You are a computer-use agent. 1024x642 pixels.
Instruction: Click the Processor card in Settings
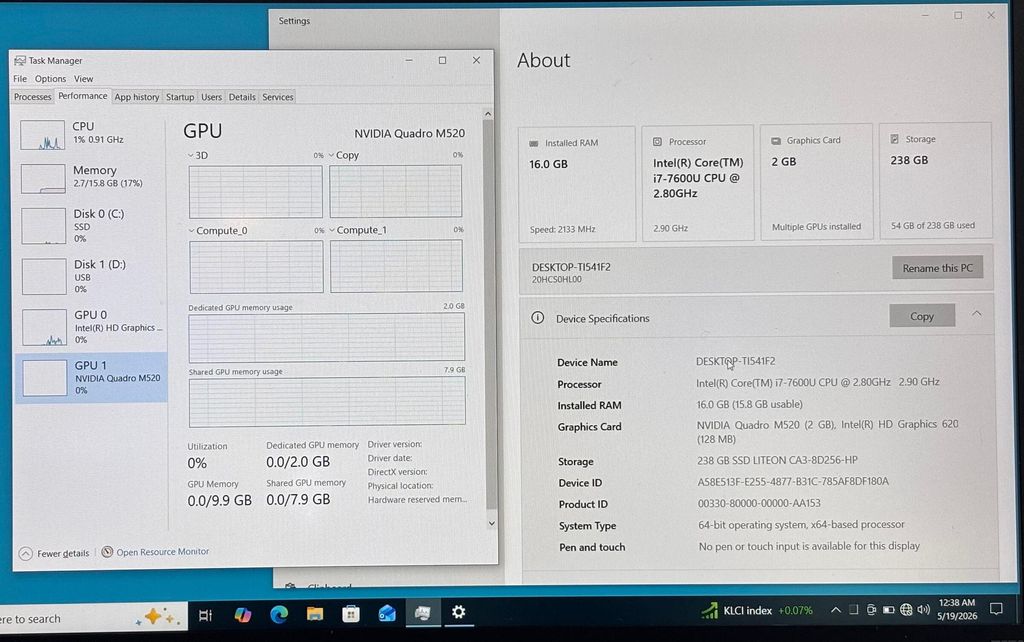point(697,183)
